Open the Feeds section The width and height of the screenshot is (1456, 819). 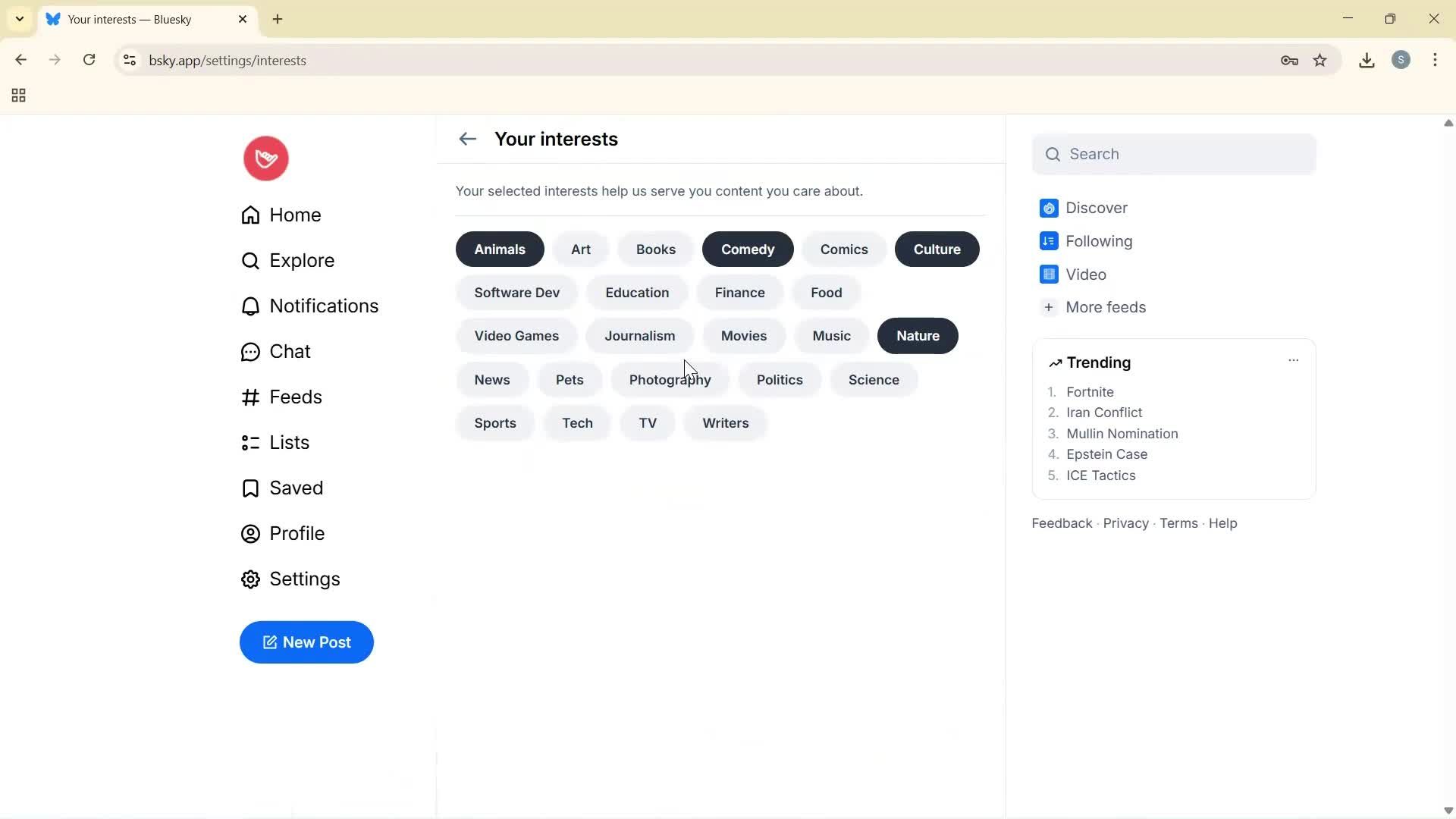coord(297,397)
